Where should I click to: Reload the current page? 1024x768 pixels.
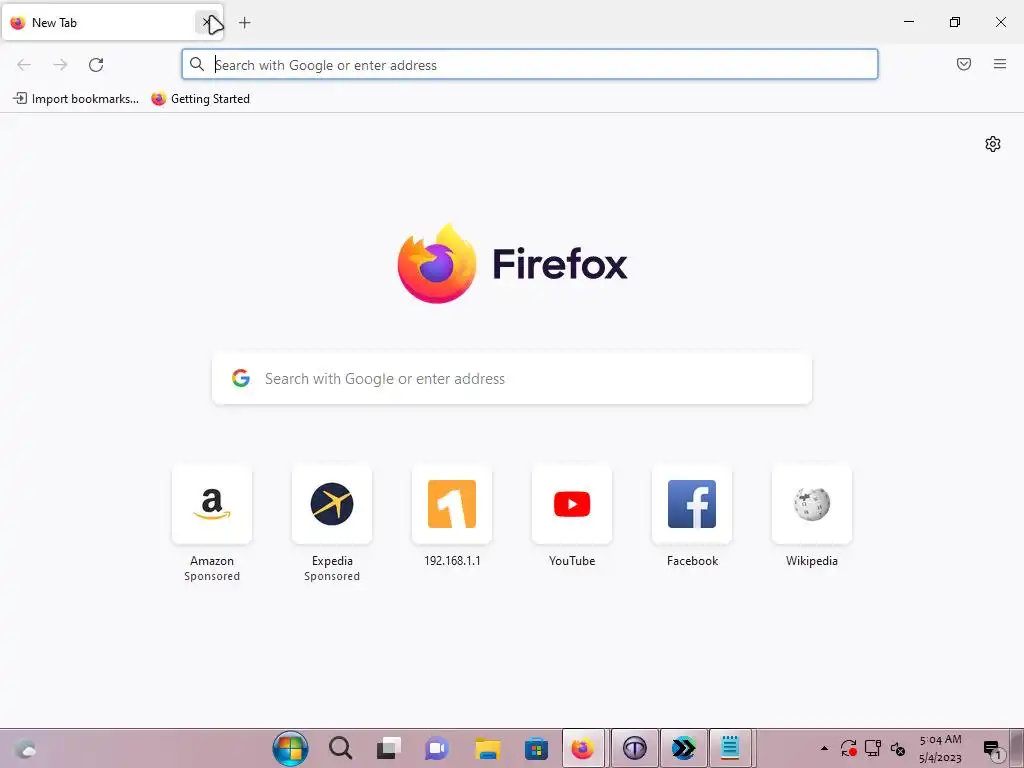(x=96, y=65)
